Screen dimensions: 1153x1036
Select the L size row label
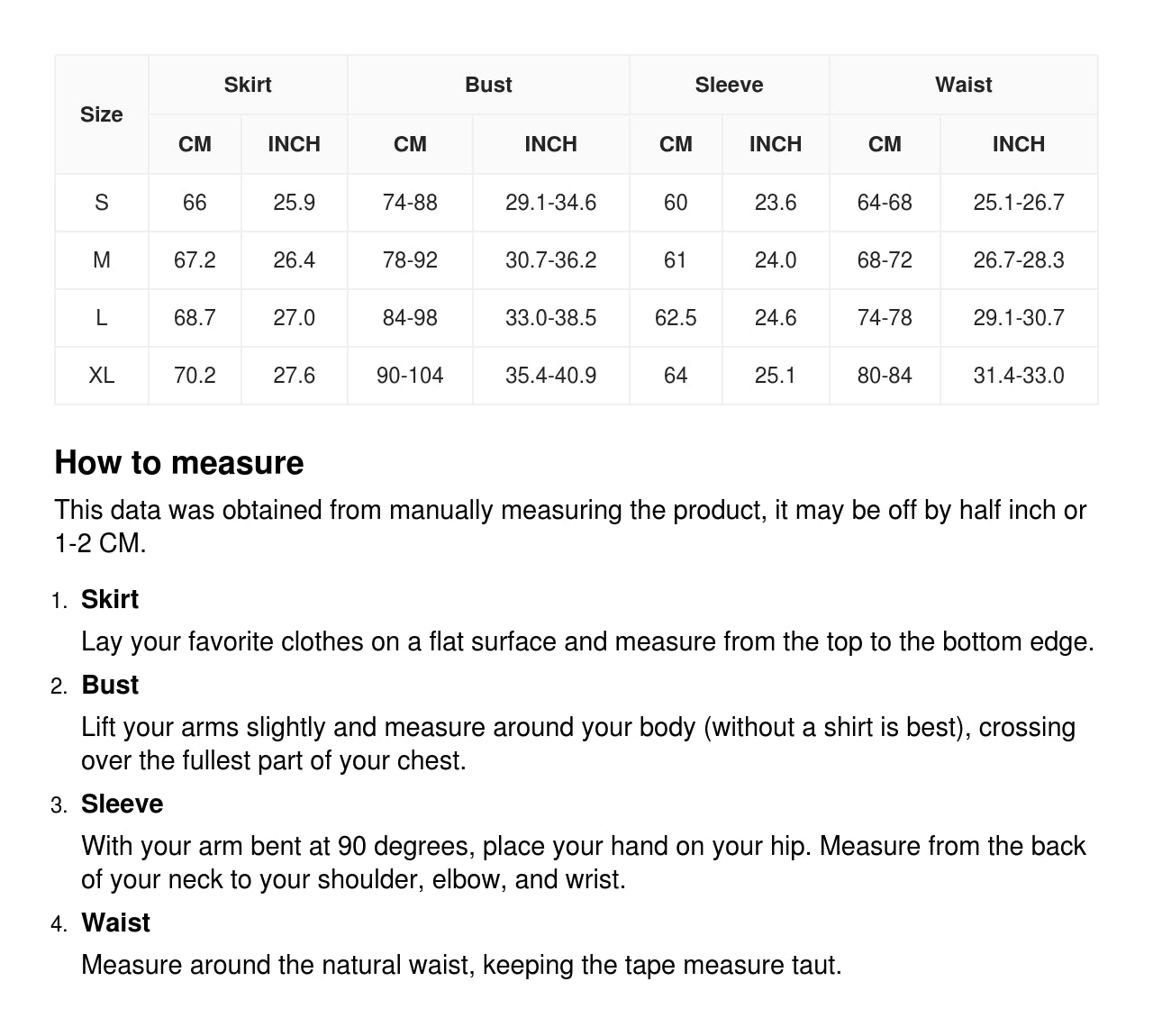[101, 318]
